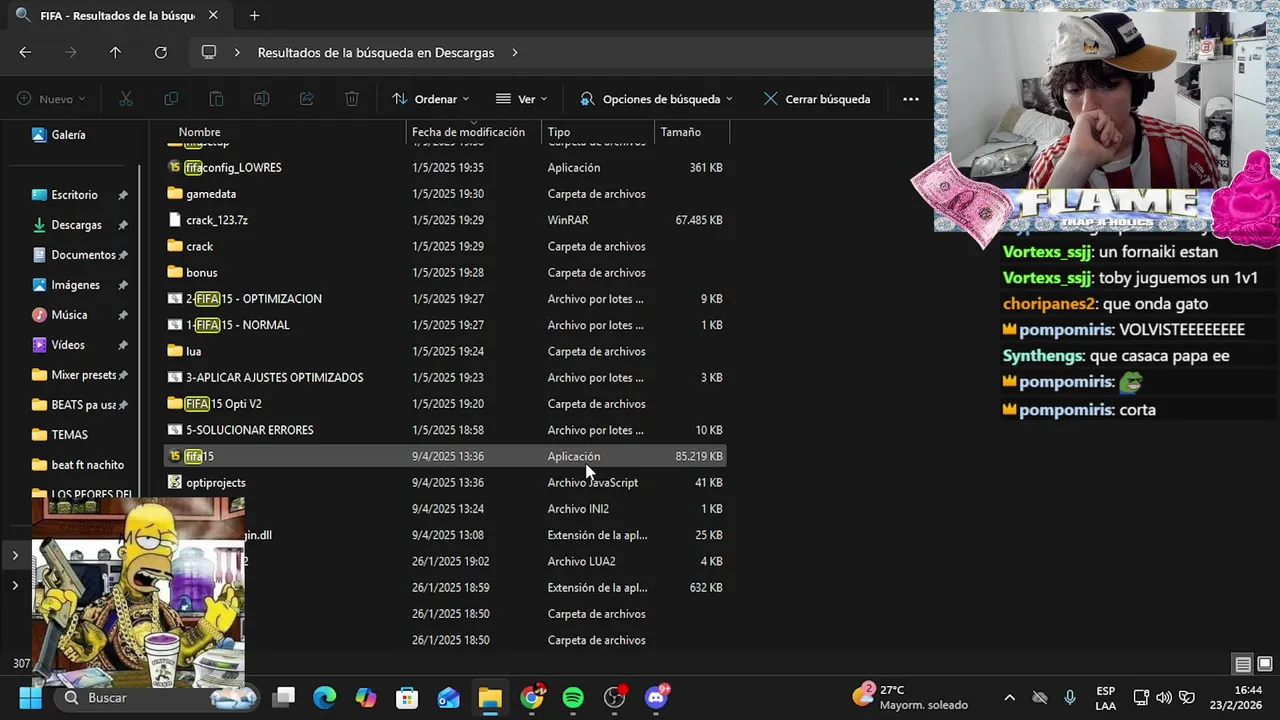Click the Cut scissors icon
This screenshot has width=1280, height=720.
tap(125, 99)
